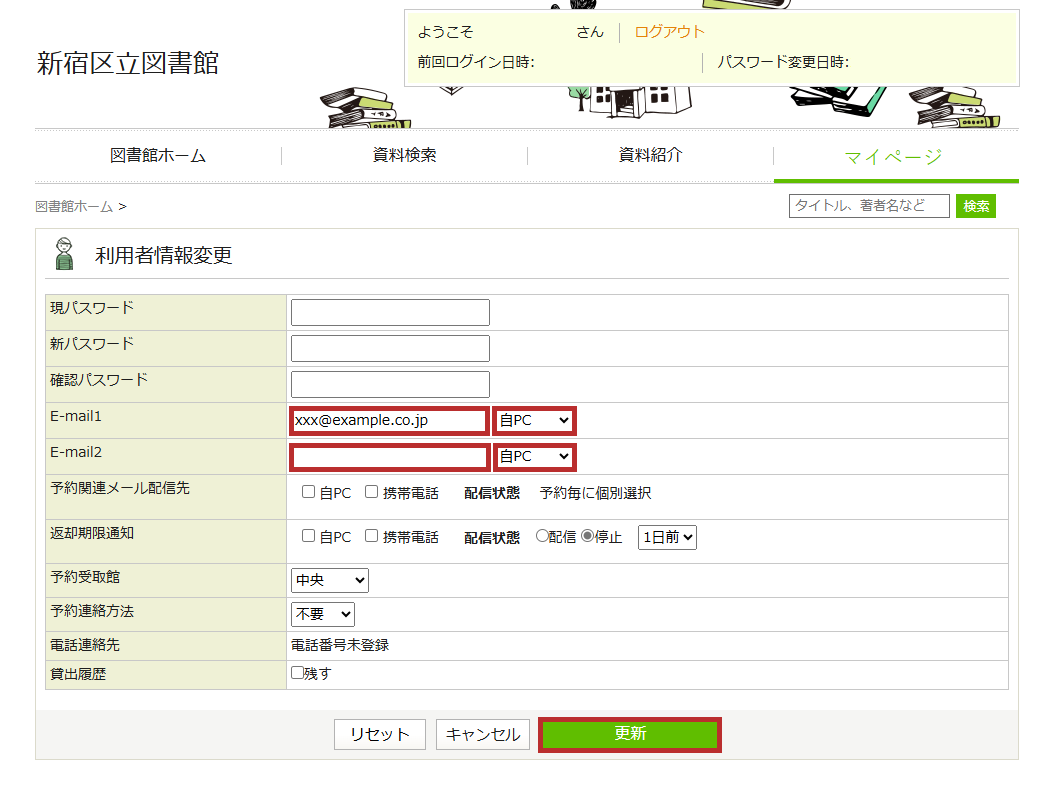Screen dimensions: 1052x796
Task: Click the 前回ログイン日時 label
Action: pos(476,62)
